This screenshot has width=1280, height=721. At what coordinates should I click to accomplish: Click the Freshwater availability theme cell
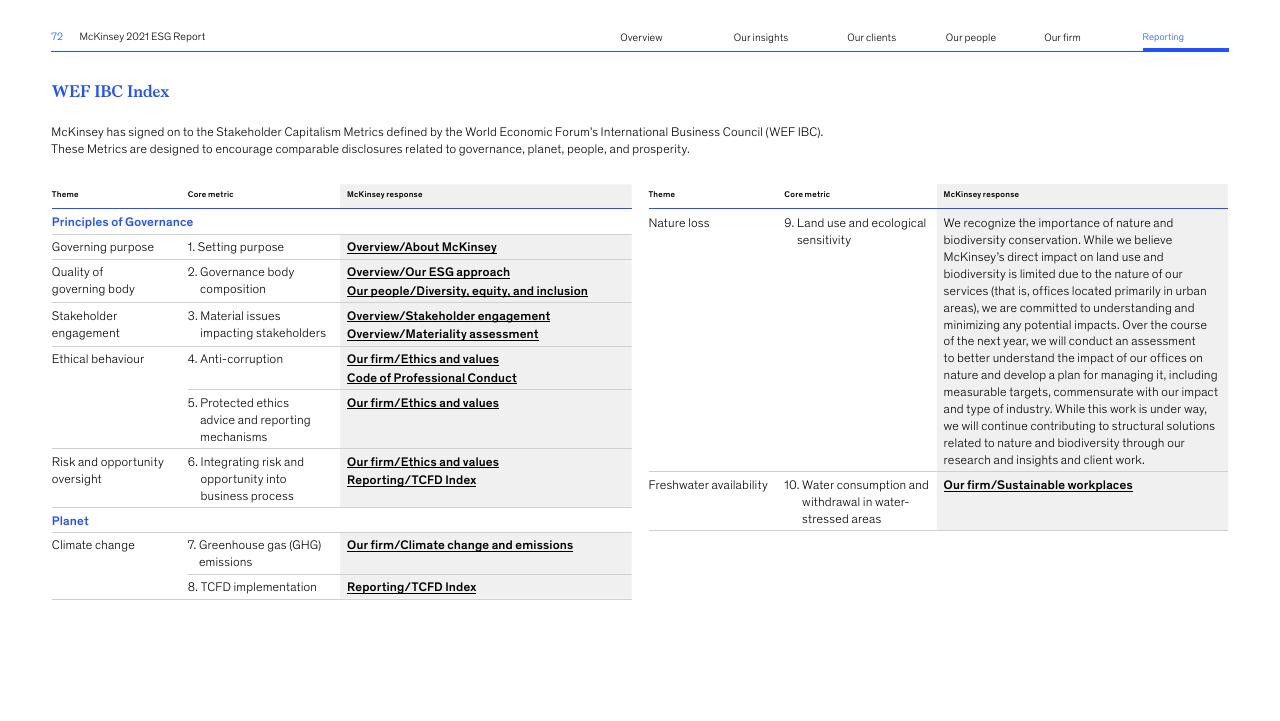(x=708, y=485)
